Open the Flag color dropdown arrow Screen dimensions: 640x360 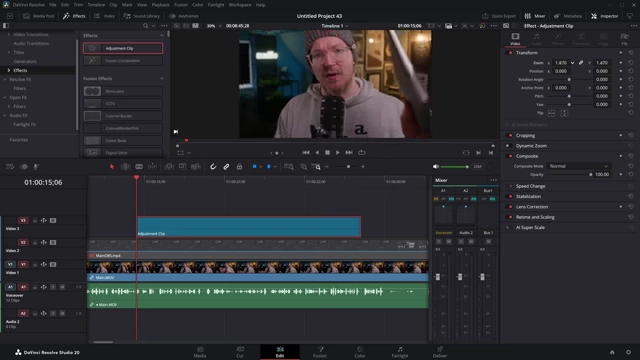point(260,167)
